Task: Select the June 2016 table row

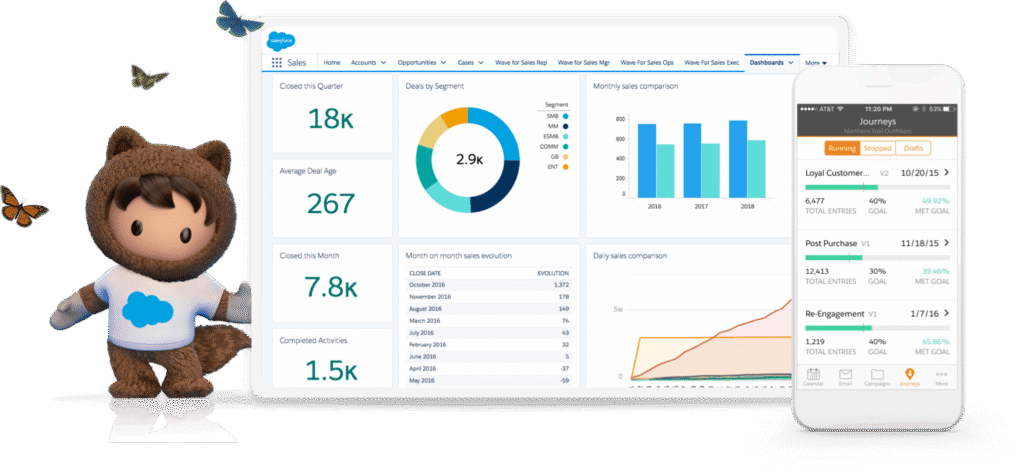Action: (x=488, y=356)
